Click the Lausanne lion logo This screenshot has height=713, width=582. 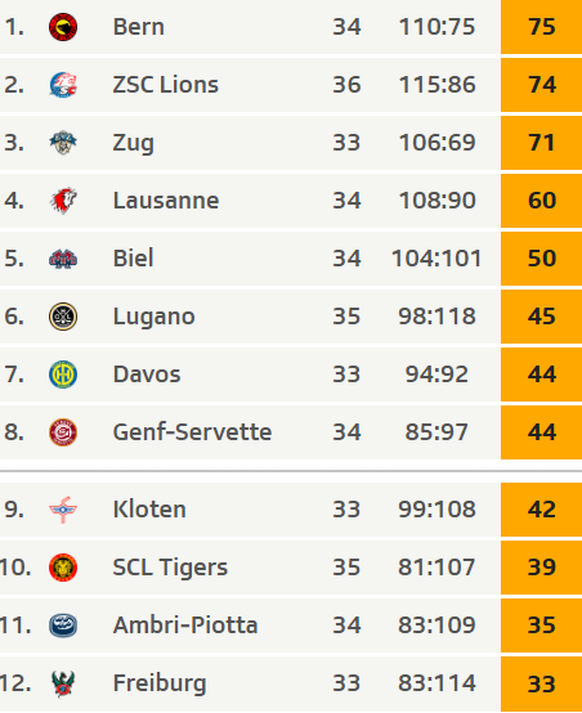pos(63,201)
